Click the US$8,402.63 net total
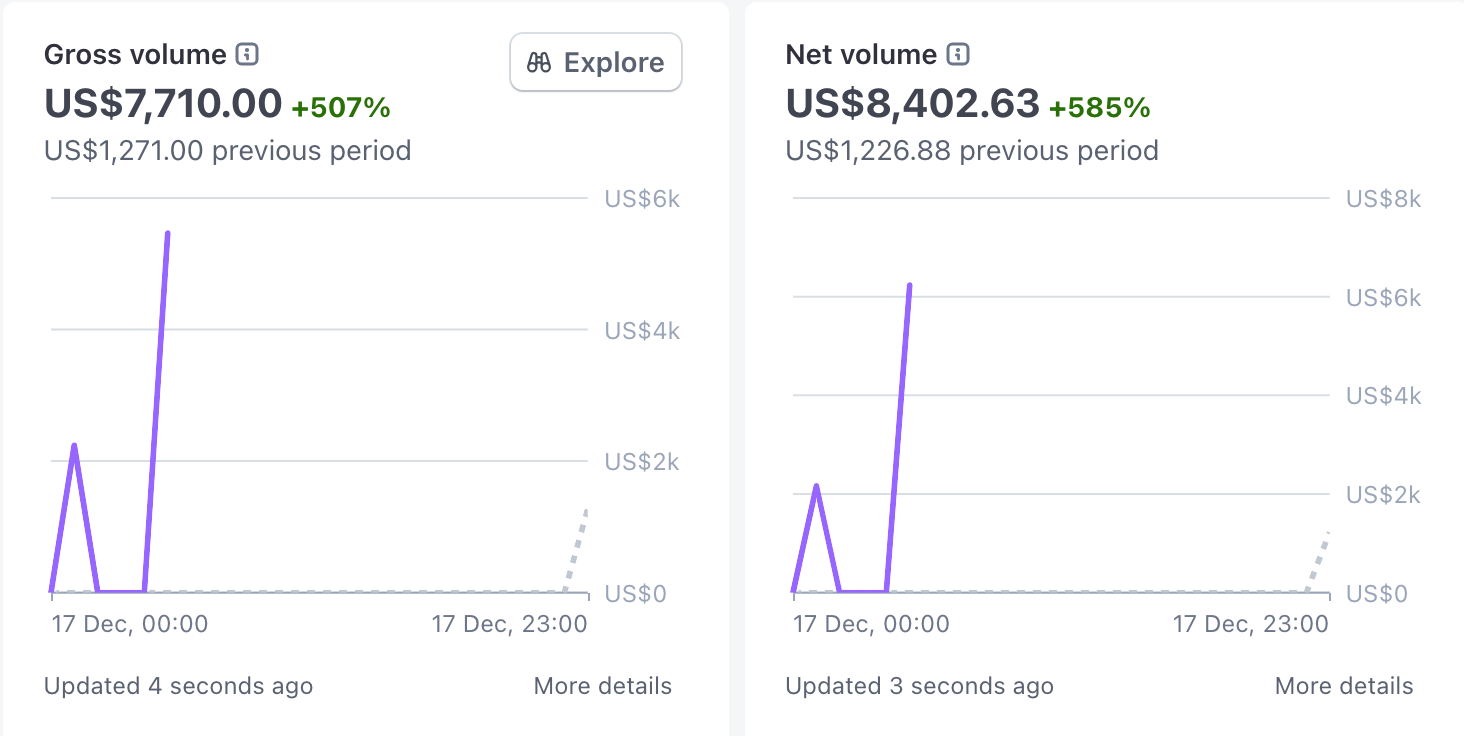 (x=912, y=103)
